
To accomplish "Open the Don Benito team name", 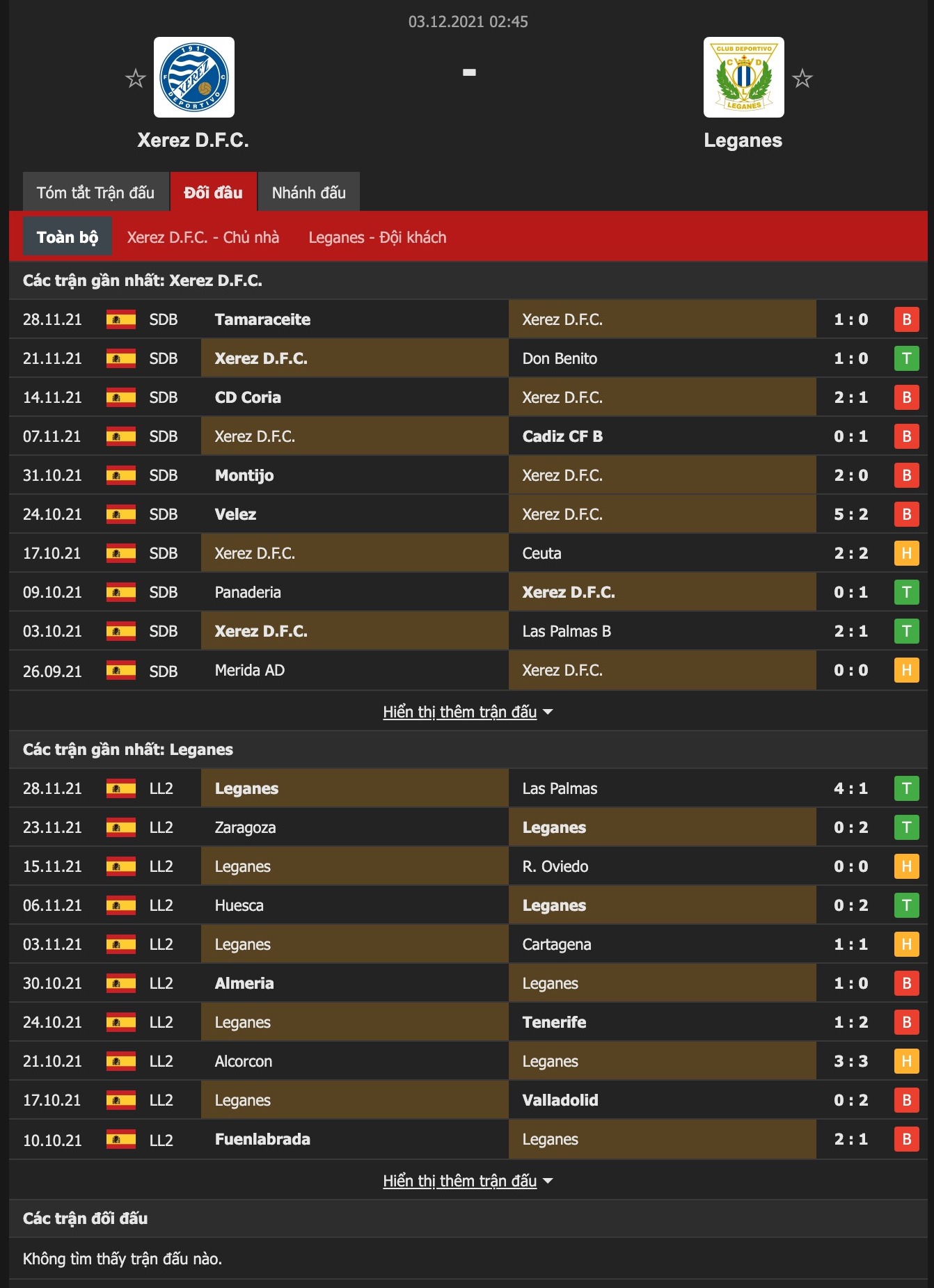I will [560, 358].
